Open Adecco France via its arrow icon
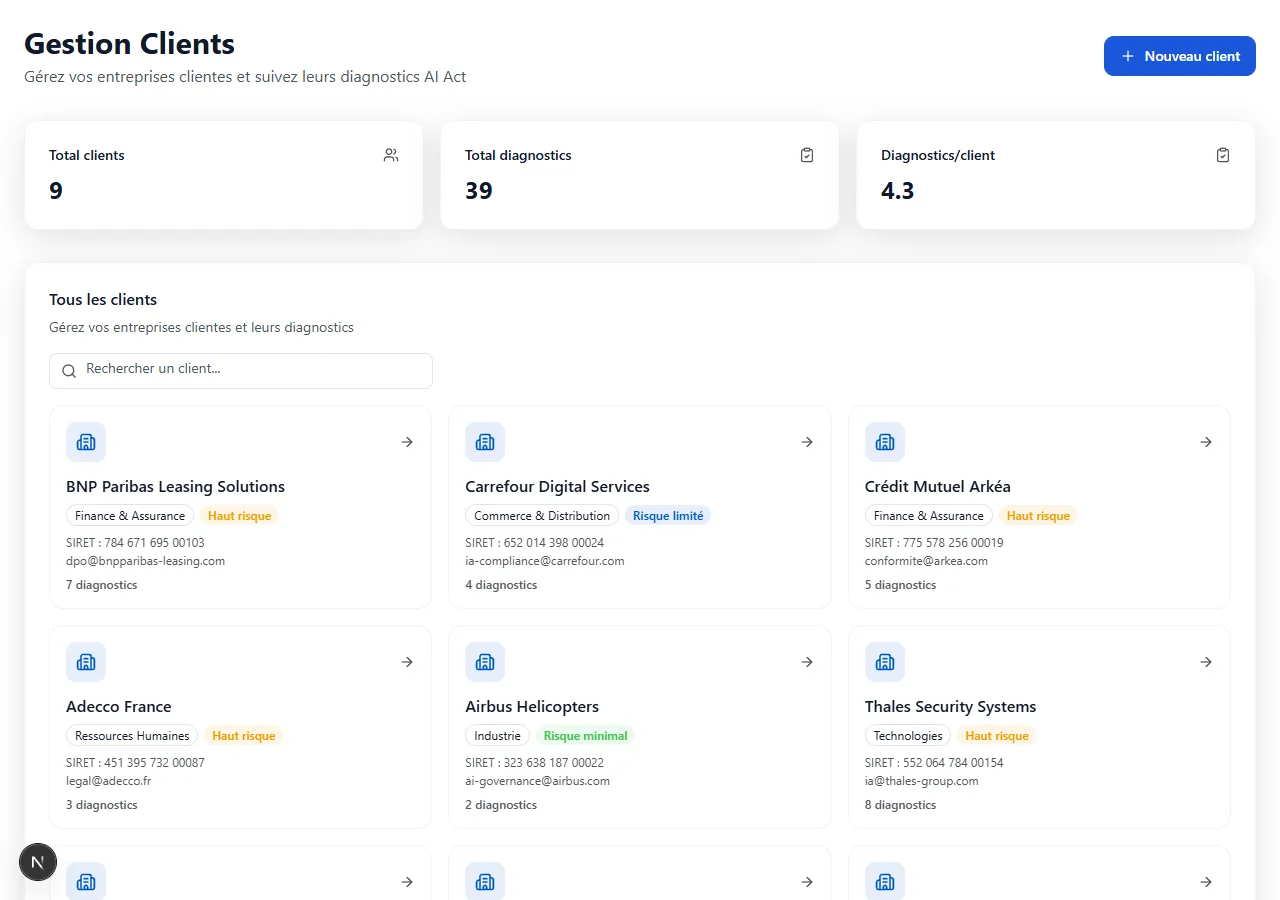1280x900 pixels. click(x=407, y=662)
